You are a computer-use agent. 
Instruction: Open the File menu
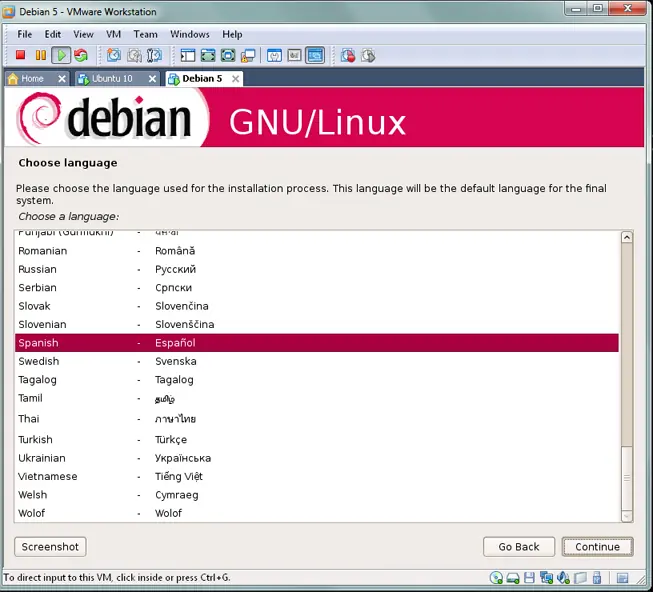pyautogui.click(x=25, y=34)
